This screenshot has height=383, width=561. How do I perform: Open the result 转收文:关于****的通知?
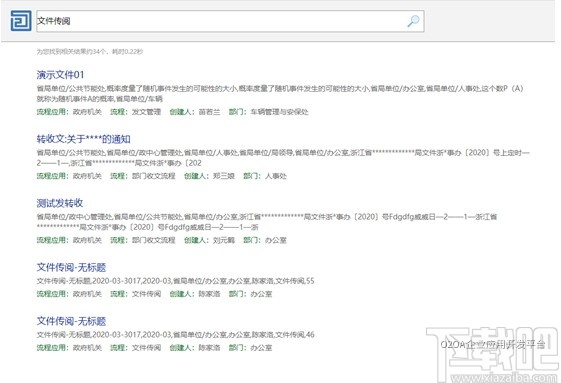tap(83, 139)
